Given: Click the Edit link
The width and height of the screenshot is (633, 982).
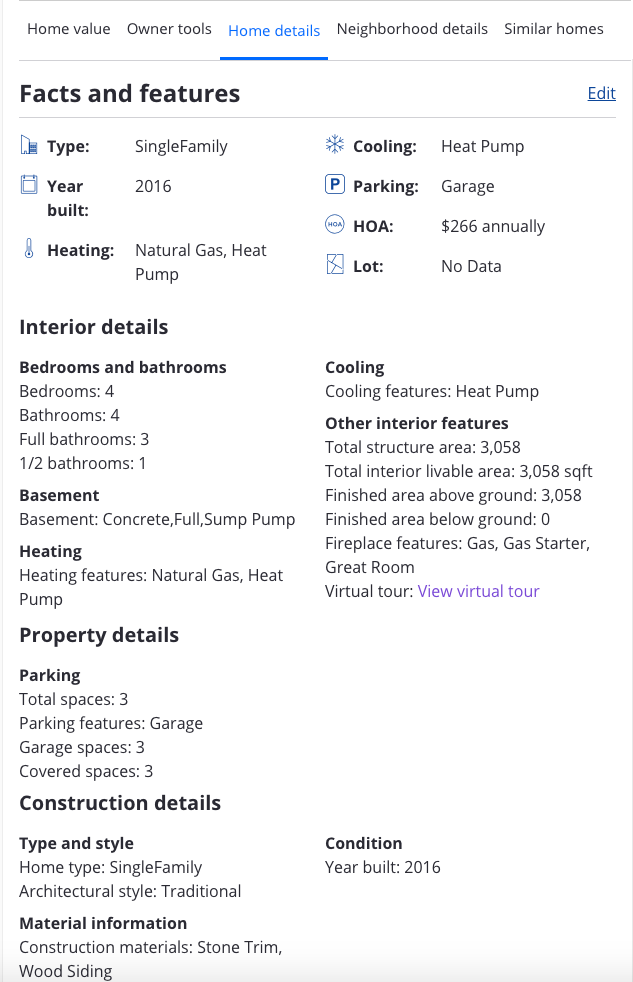Looking at the screenshot, I should click(x=601, y=94).
